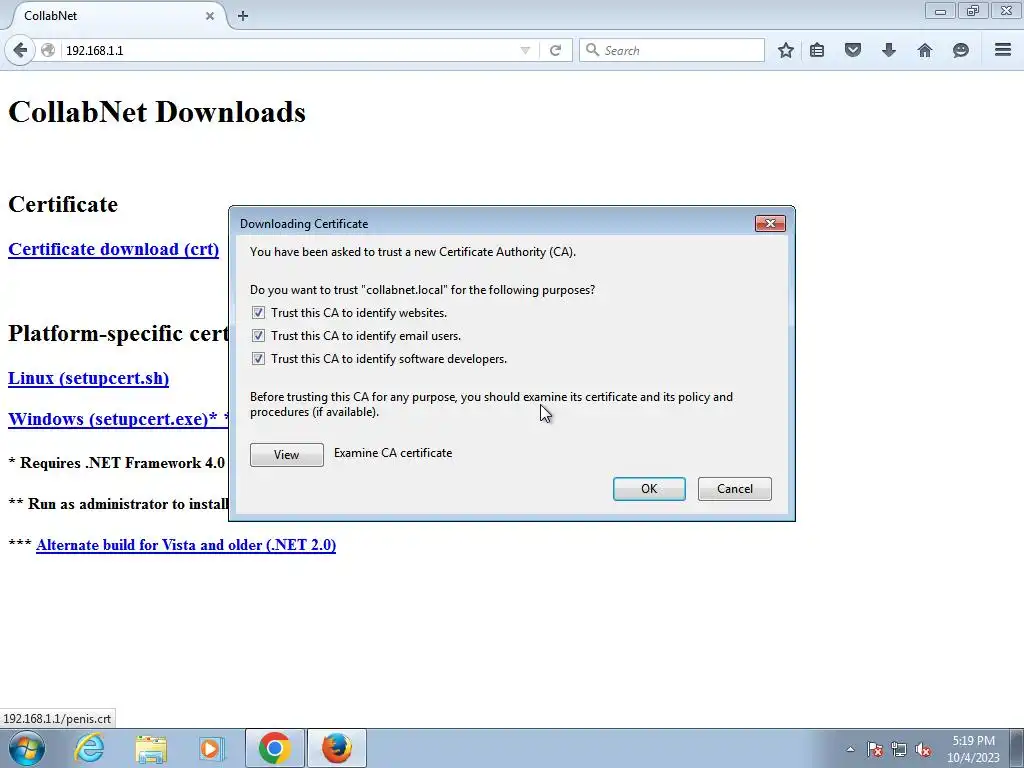Click the CollabNet Downloads heading
The image size is (1024, 768).
click(x=157, y=112)
